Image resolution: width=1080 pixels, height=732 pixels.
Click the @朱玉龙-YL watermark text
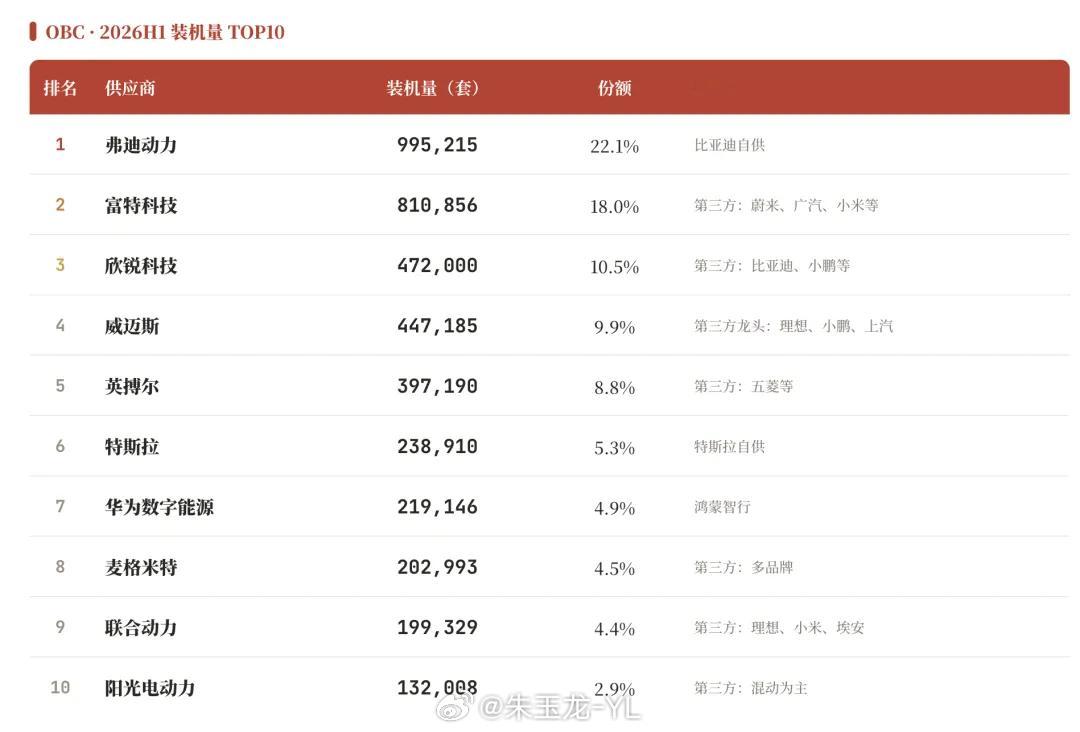pyautogui.click(x=560, y=708)
